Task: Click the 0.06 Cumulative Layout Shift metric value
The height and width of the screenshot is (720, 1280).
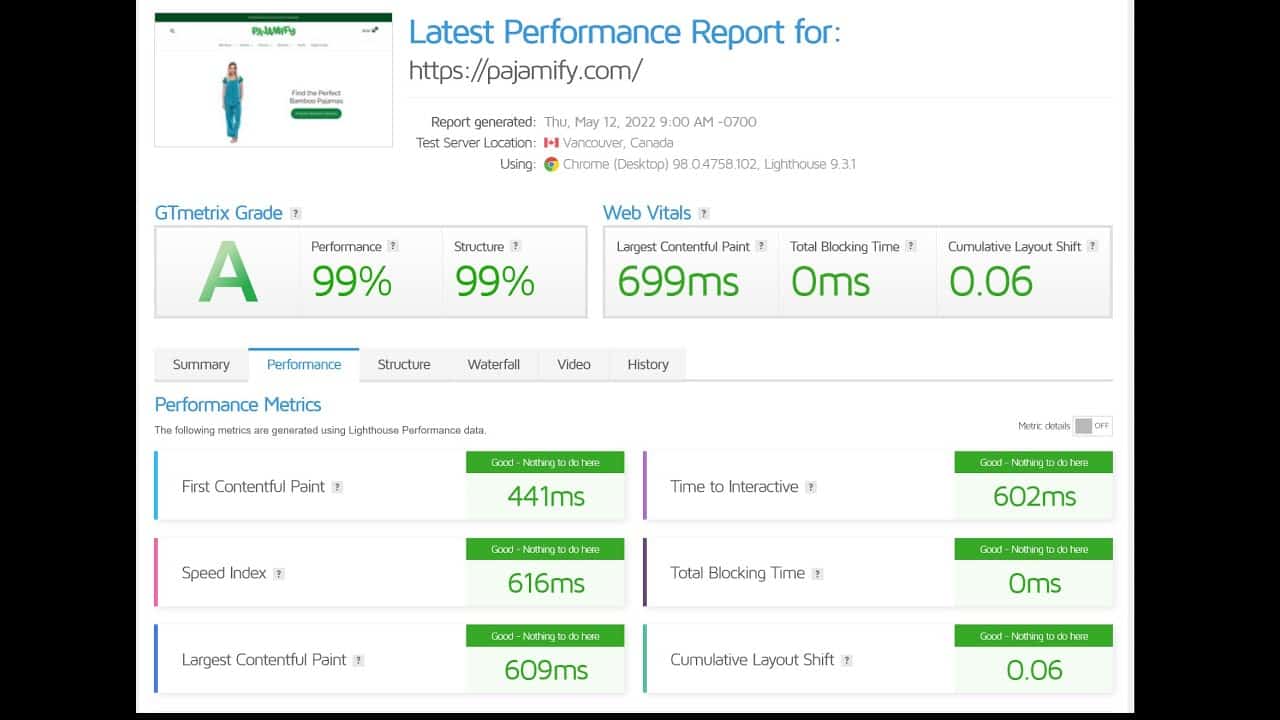Action: (1035, 670)
